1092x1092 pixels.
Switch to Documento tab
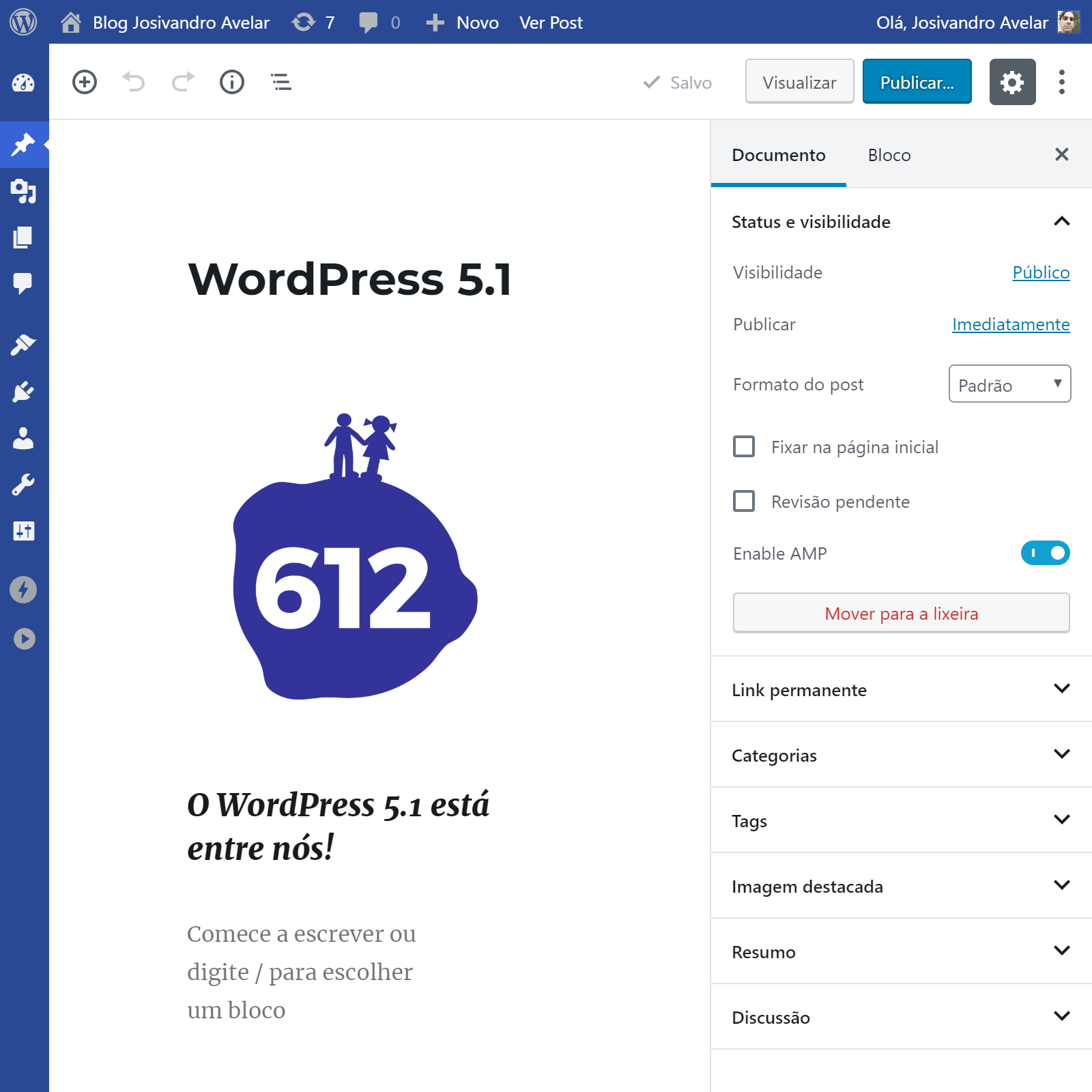[x=779, y=155]
